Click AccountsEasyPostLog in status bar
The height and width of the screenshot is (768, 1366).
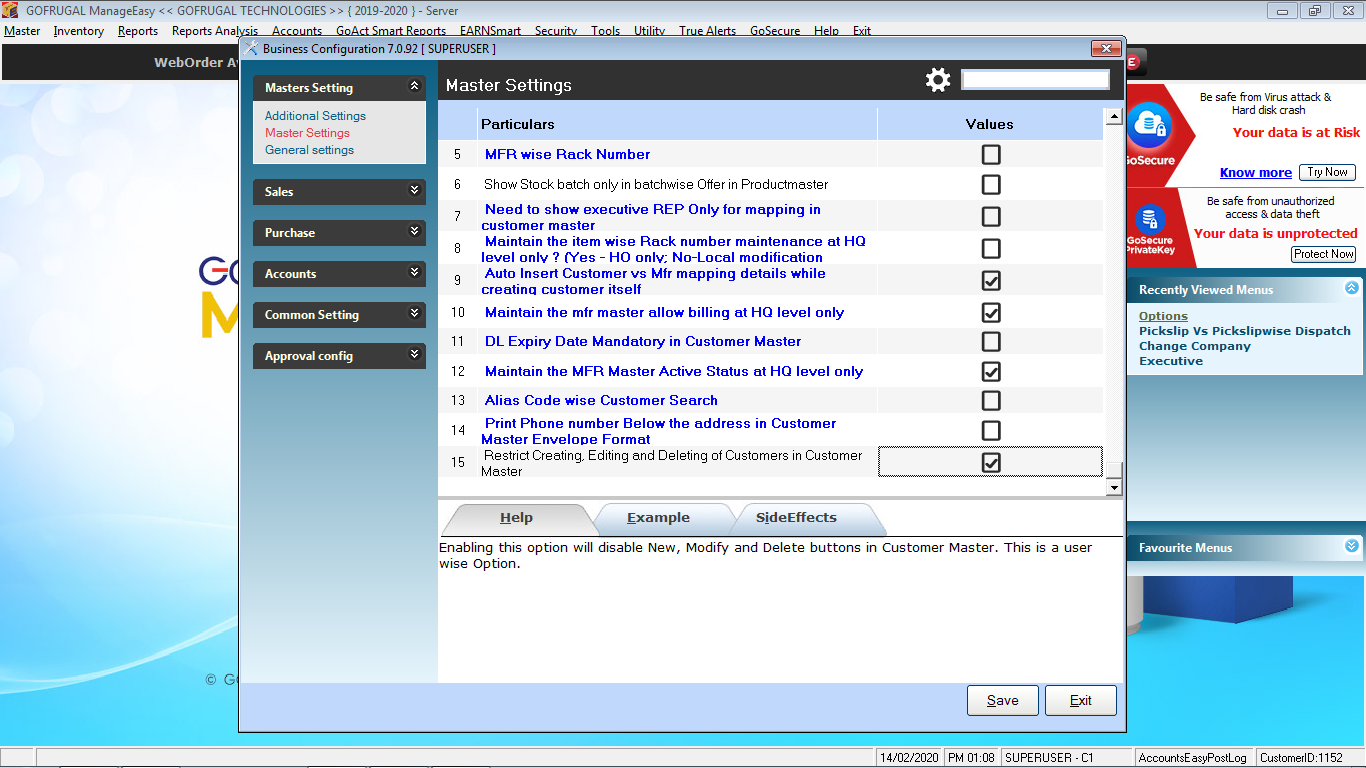coord(1193,758)
